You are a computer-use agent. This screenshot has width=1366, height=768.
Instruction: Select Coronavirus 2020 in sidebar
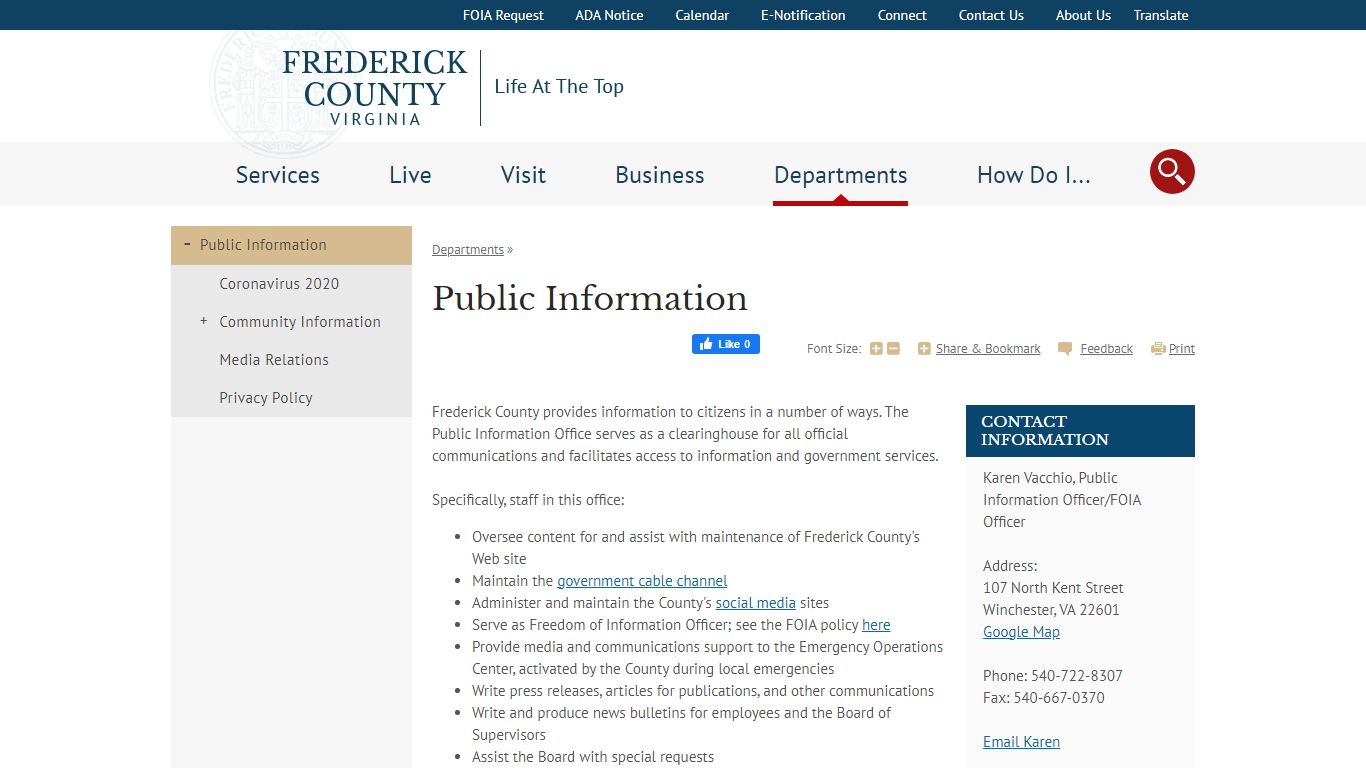tap(279, 284)
